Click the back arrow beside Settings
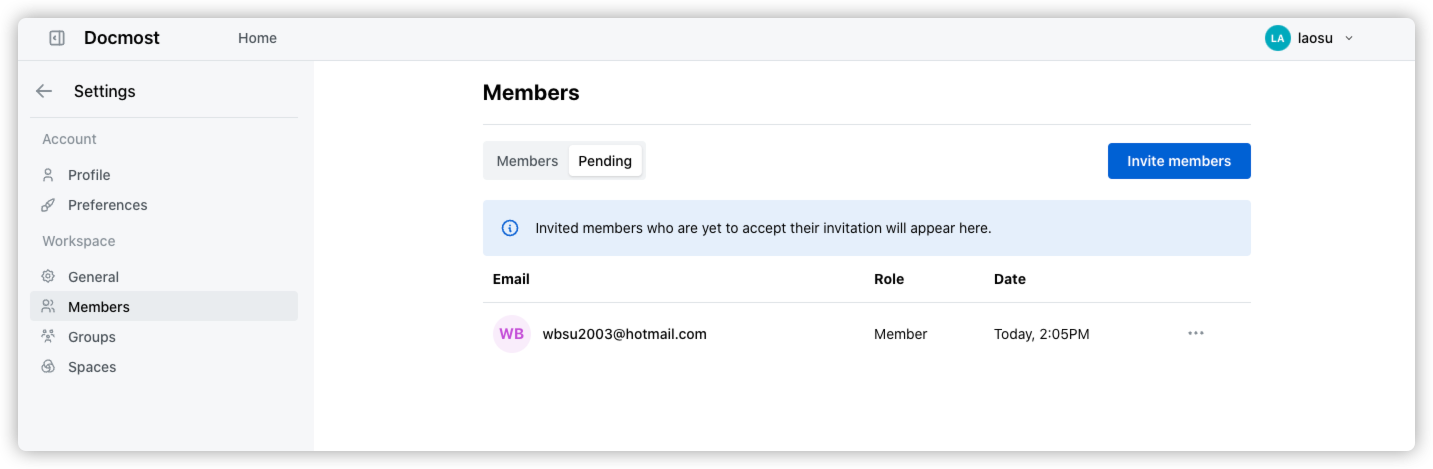Viewport: 1433px width, 469px height. 44,91
